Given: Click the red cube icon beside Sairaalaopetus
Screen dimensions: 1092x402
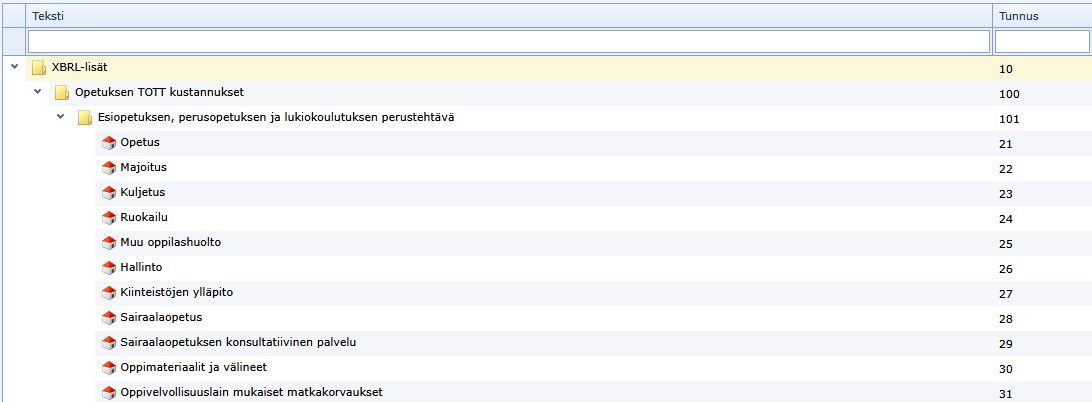Looking at the screenshot, I should [x=109, y=318].
